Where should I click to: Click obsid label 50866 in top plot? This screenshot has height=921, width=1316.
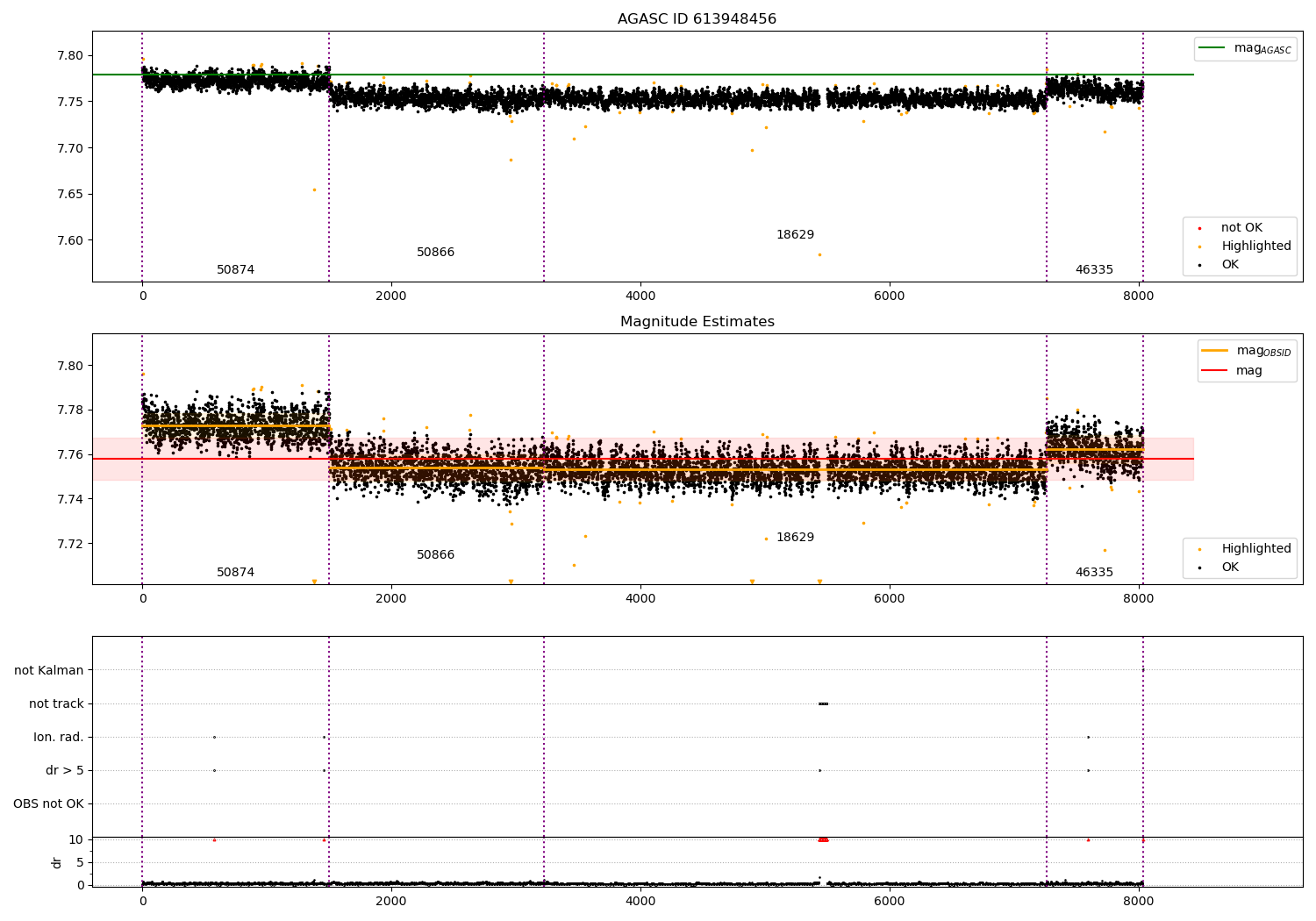click(435, 253)
